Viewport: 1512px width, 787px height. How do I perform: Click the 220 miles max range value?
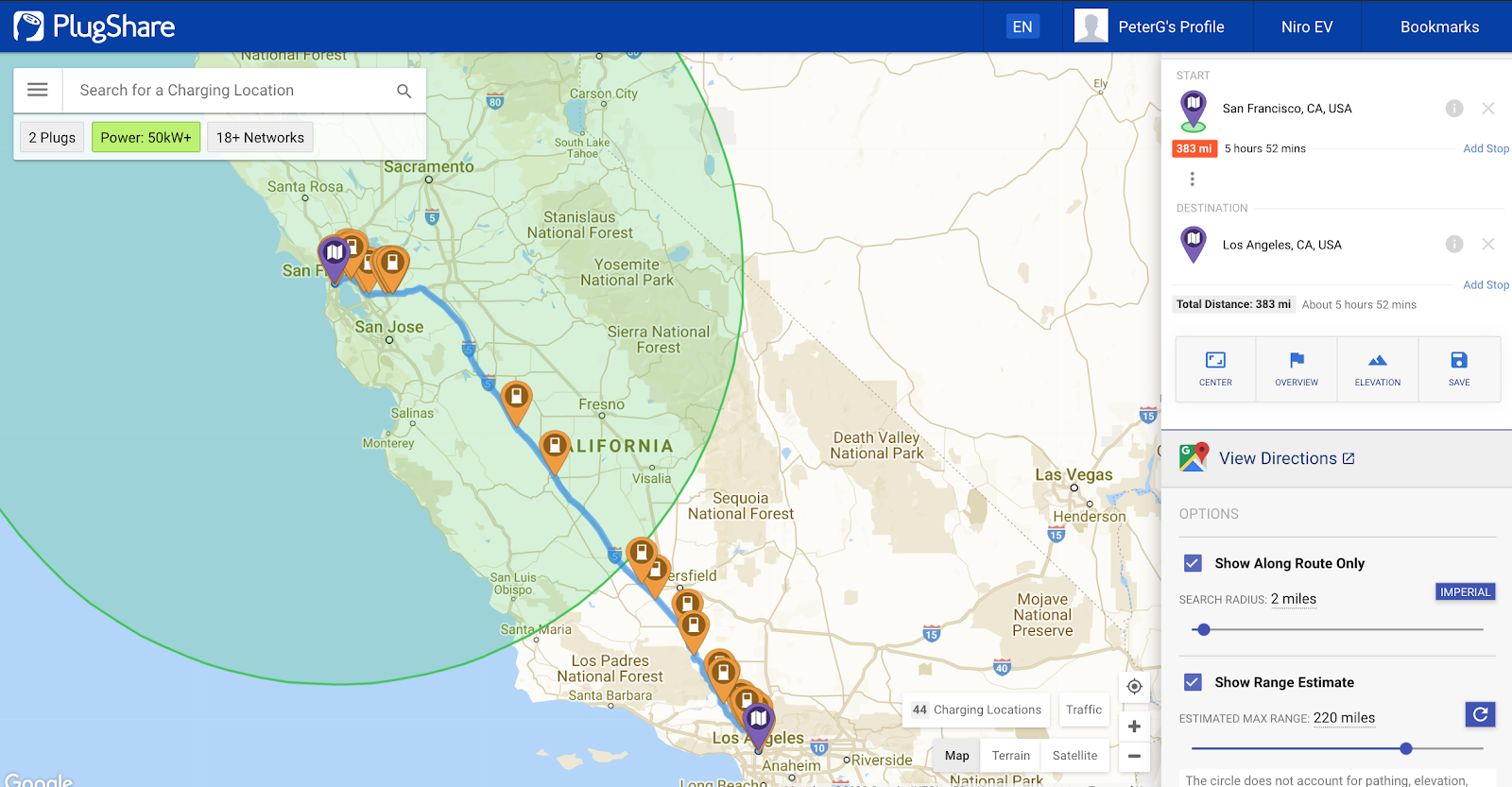1344,718
